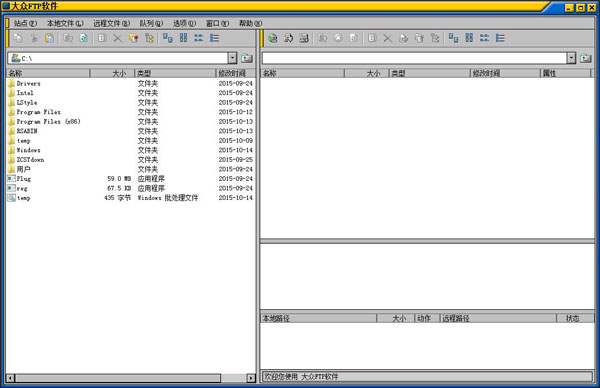This screenshot has height=388, width=600.
Task: Switch remote pane to details view
Action: pyautogui.click(x=500, y=38)
